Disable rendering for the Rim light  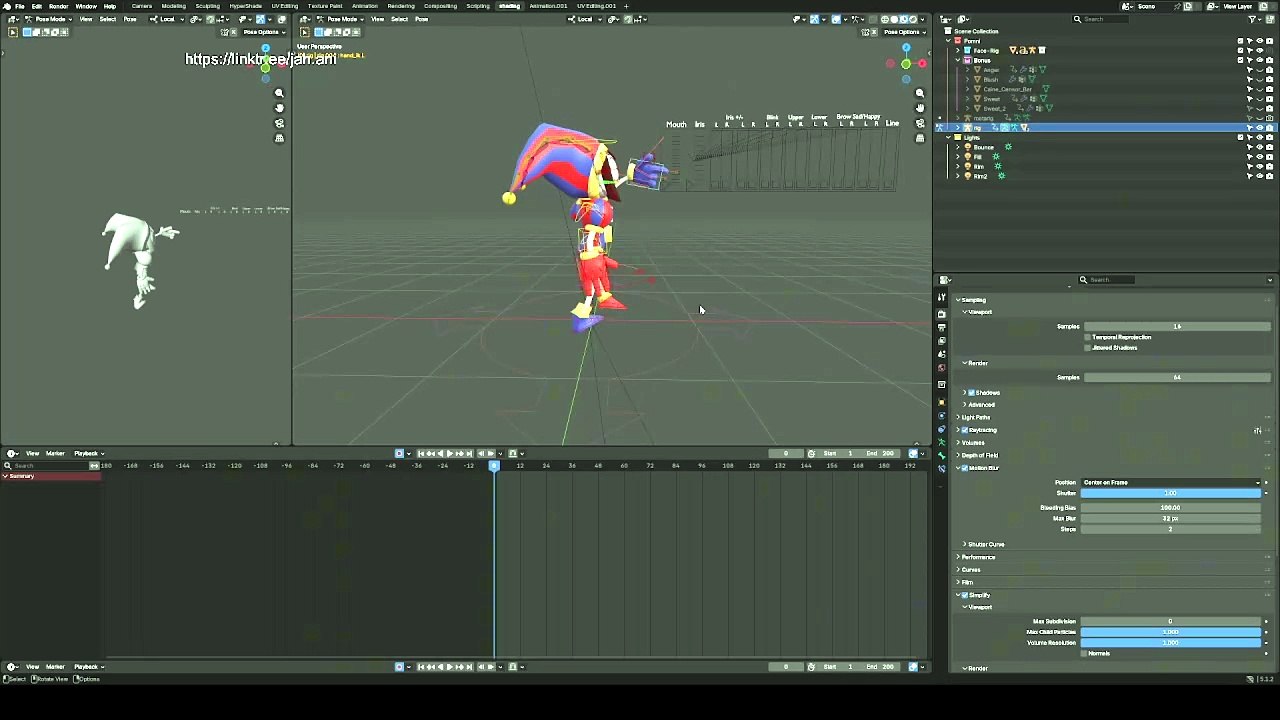coord(1270,167)
